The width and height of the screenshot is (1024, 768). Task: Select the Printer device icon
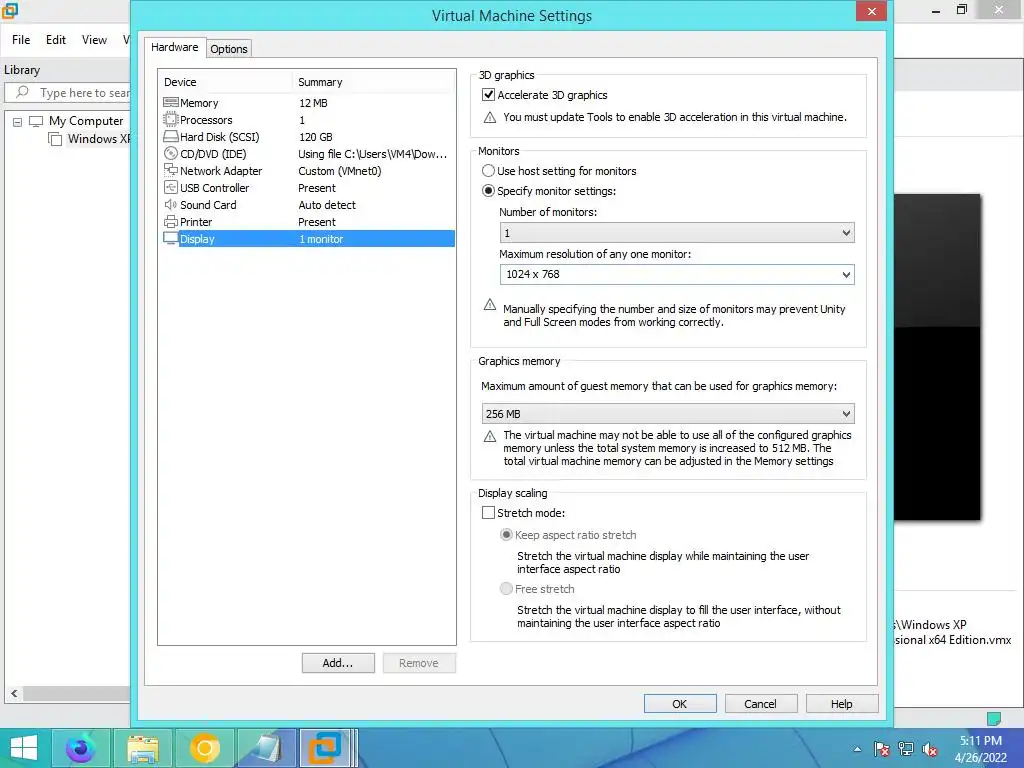[170, 221]
